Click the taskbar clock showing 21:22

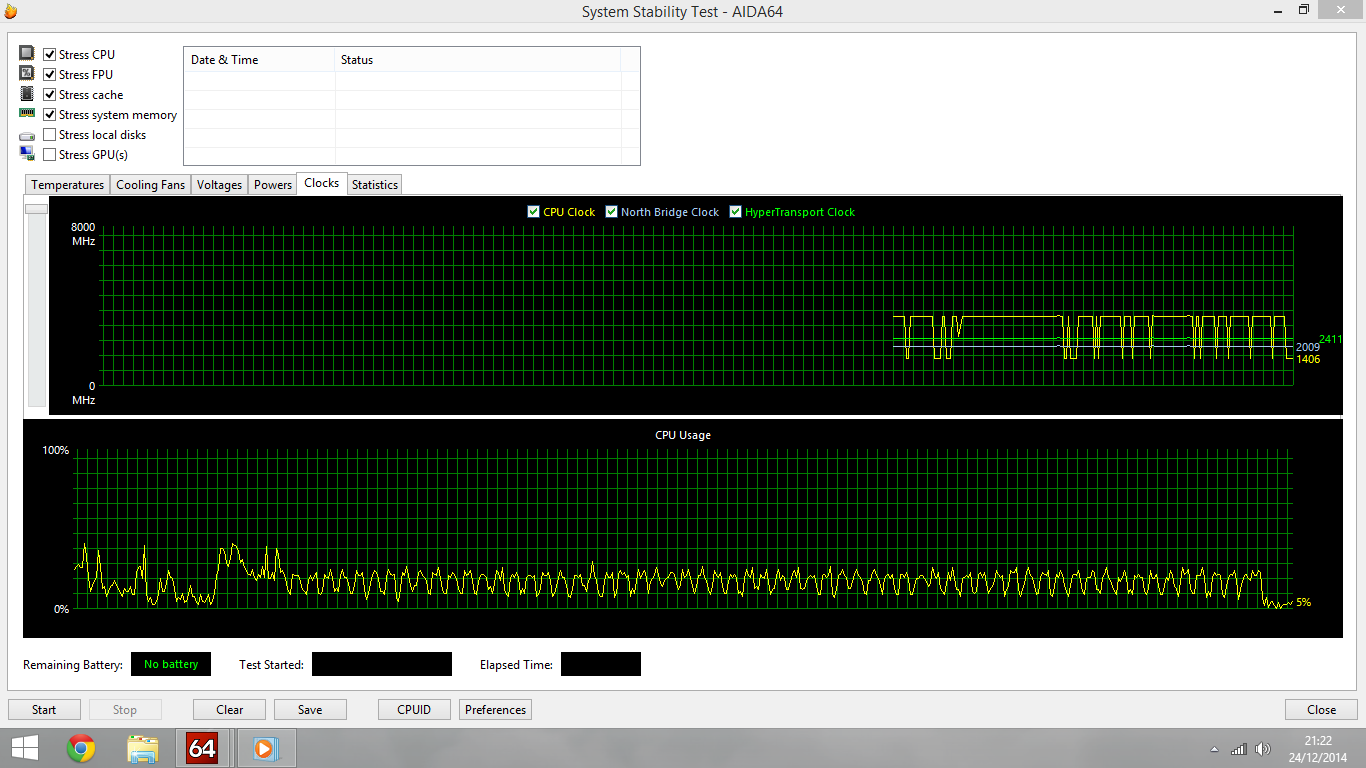point(1318,741)
